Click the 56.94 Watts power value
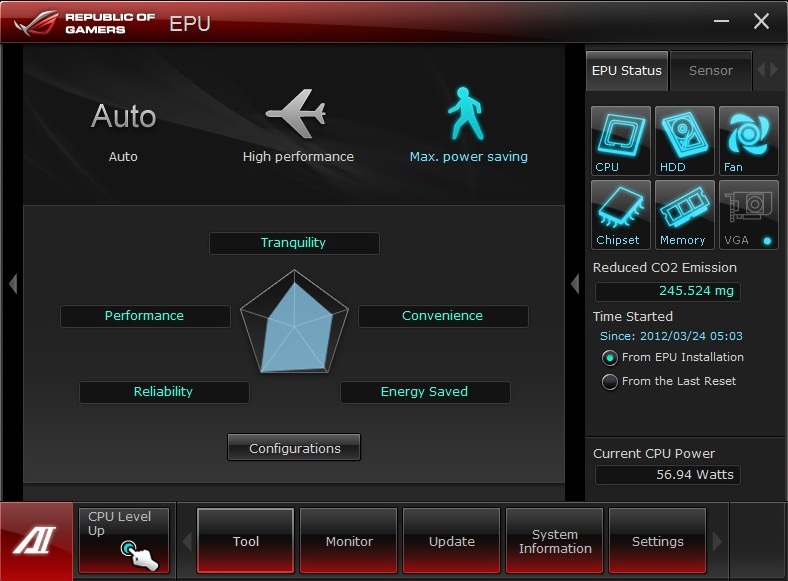 point(667,475)
